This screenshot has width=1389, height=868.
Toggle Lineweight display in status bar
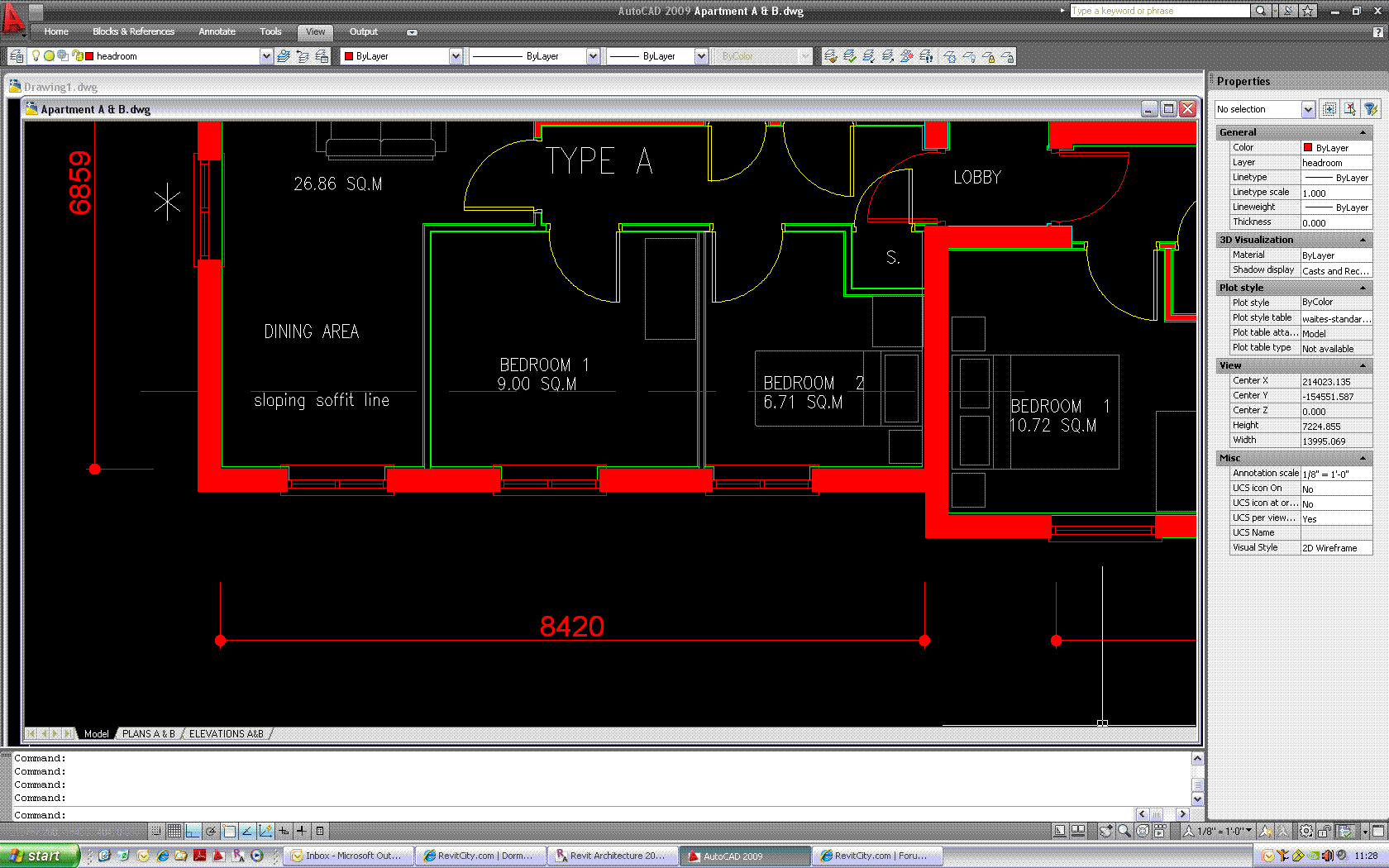pyautogui.click(x=302, y=831)
